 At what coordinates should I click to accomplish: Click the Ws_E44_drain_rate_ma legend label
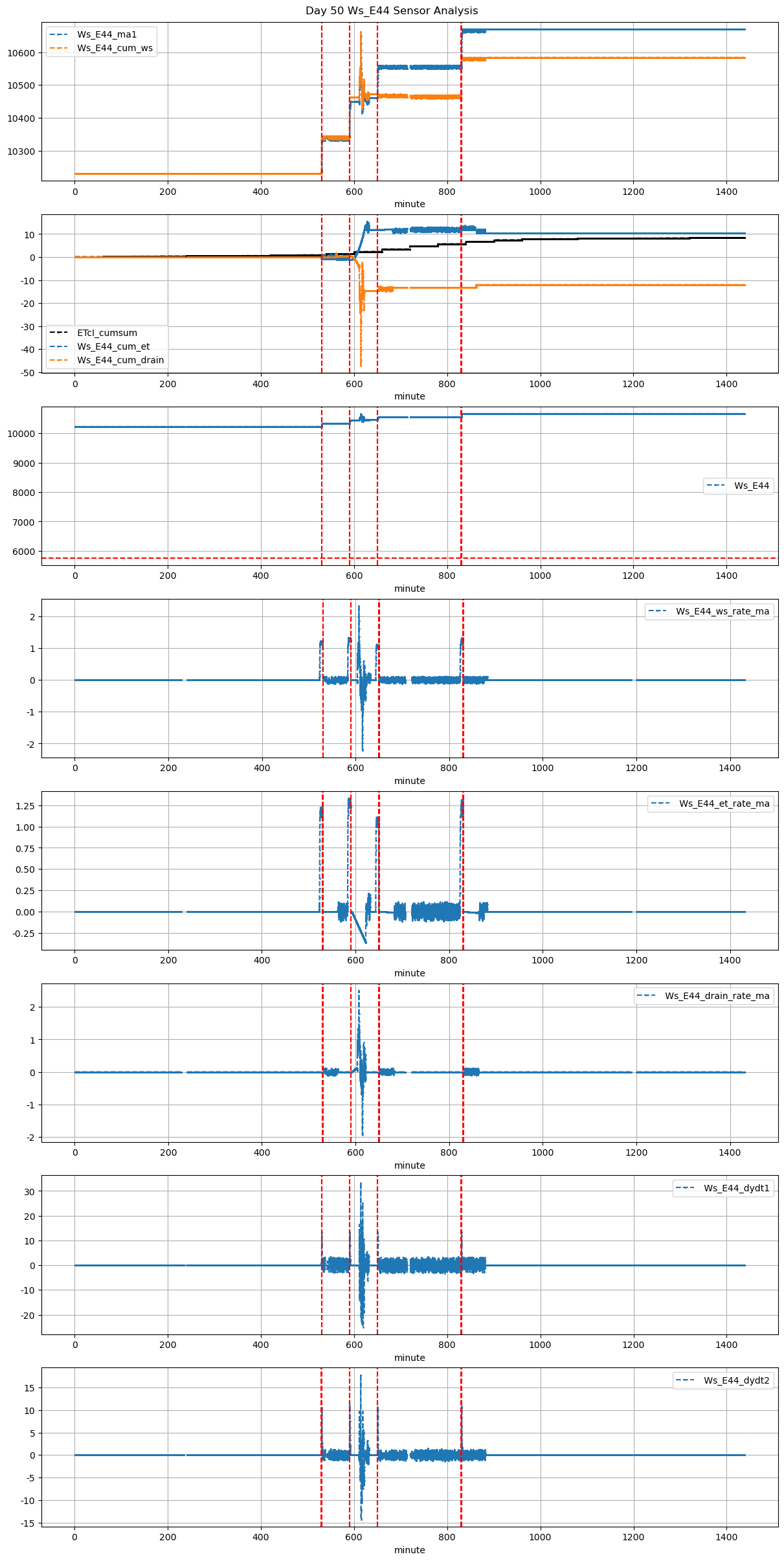click(717, 996)
